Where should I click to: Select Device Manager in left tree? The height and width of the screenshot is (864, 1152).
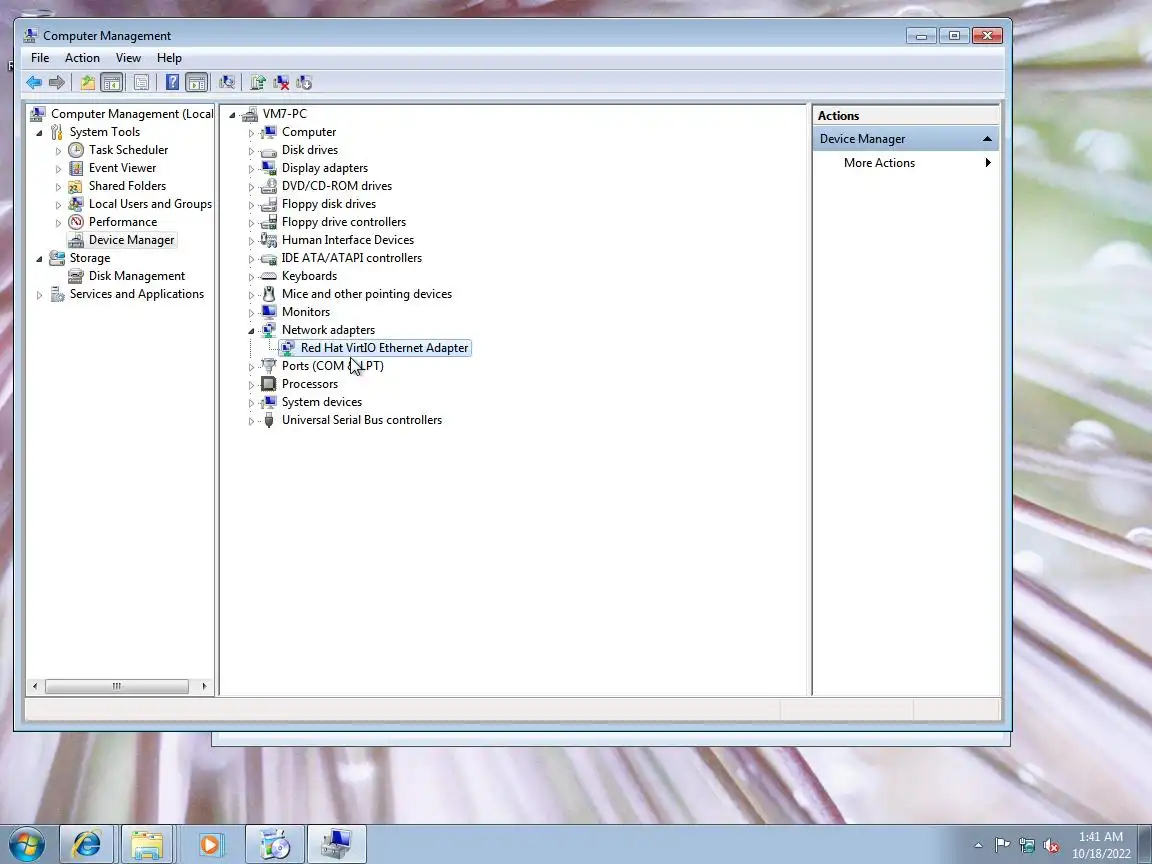click(x=132, y=240)
